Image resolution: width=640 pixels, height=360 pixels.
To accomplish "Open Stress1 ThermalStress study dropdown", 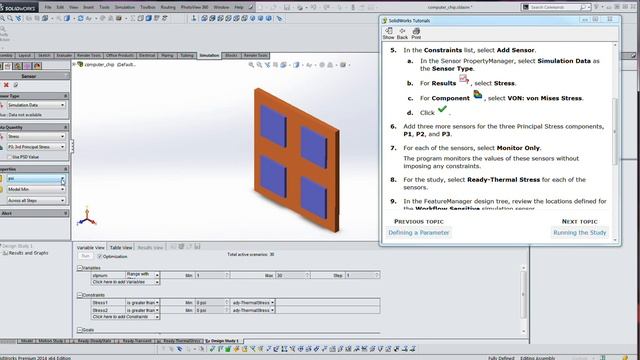I will (253, 303).
